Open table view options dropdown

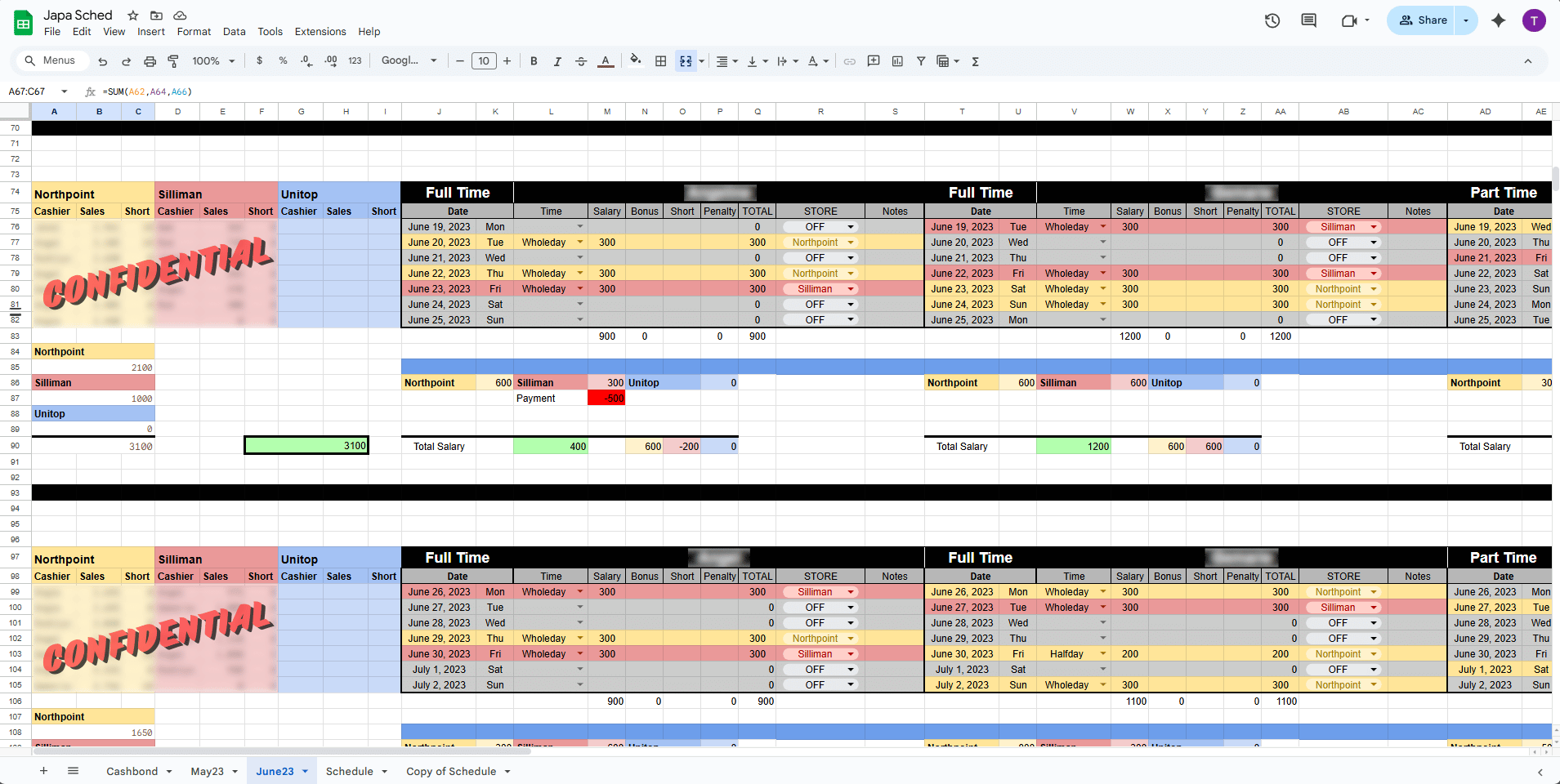[948, 61]
